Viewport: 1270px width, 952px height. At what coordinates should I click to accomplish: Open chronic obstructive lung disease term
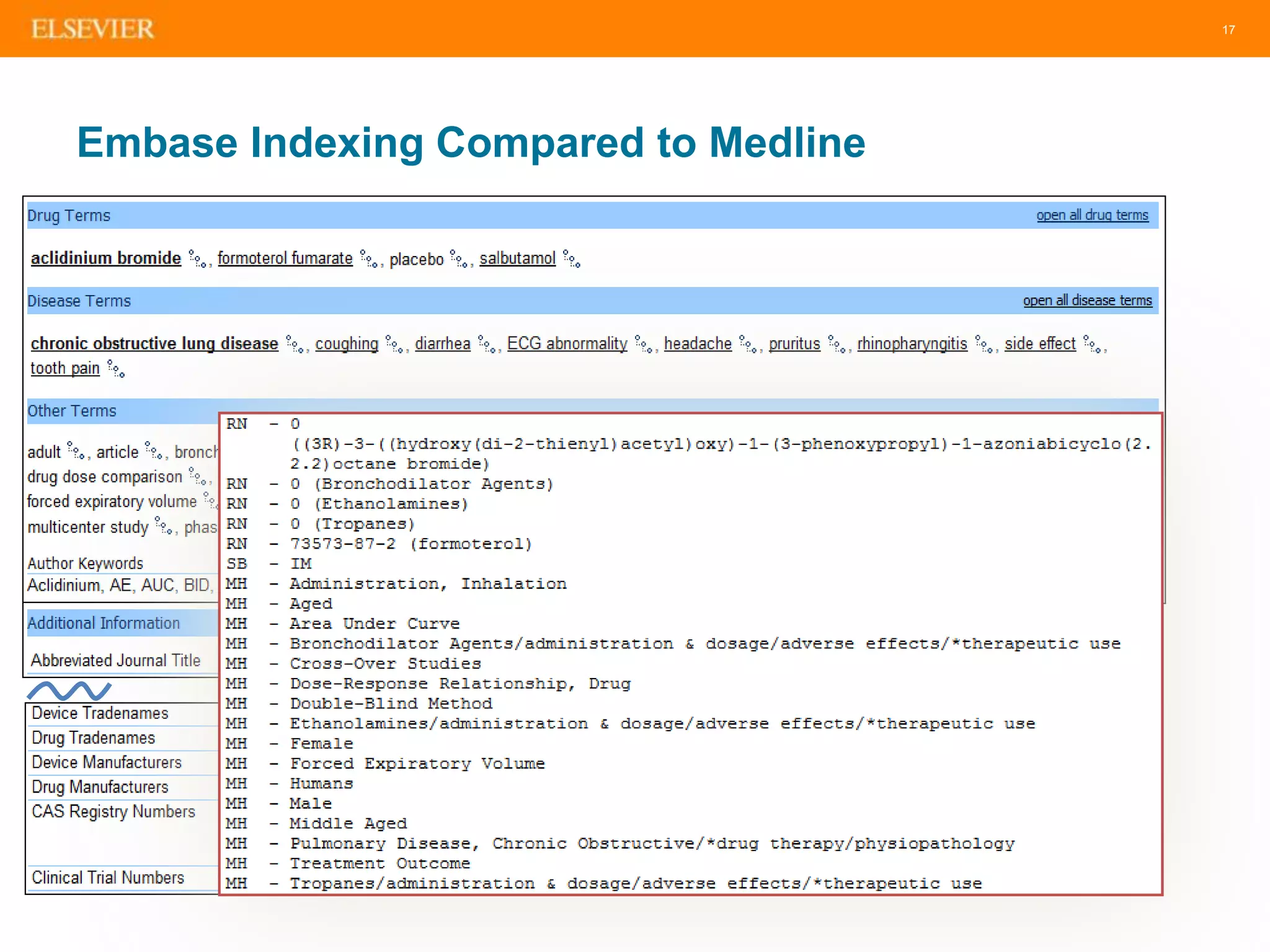[154, 343]
